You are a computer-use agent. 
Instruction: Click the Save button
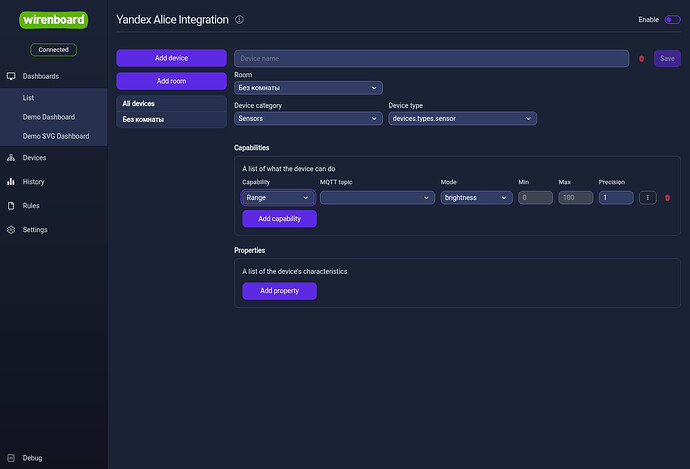[667, 59]
